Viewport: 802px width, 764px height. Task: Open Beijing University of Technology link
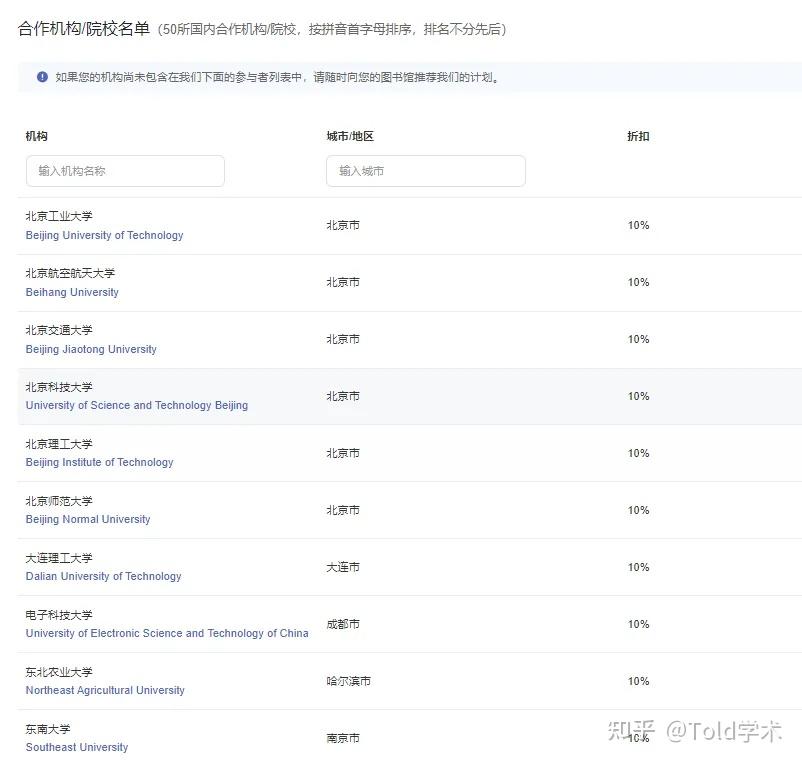tap(104, 235)
